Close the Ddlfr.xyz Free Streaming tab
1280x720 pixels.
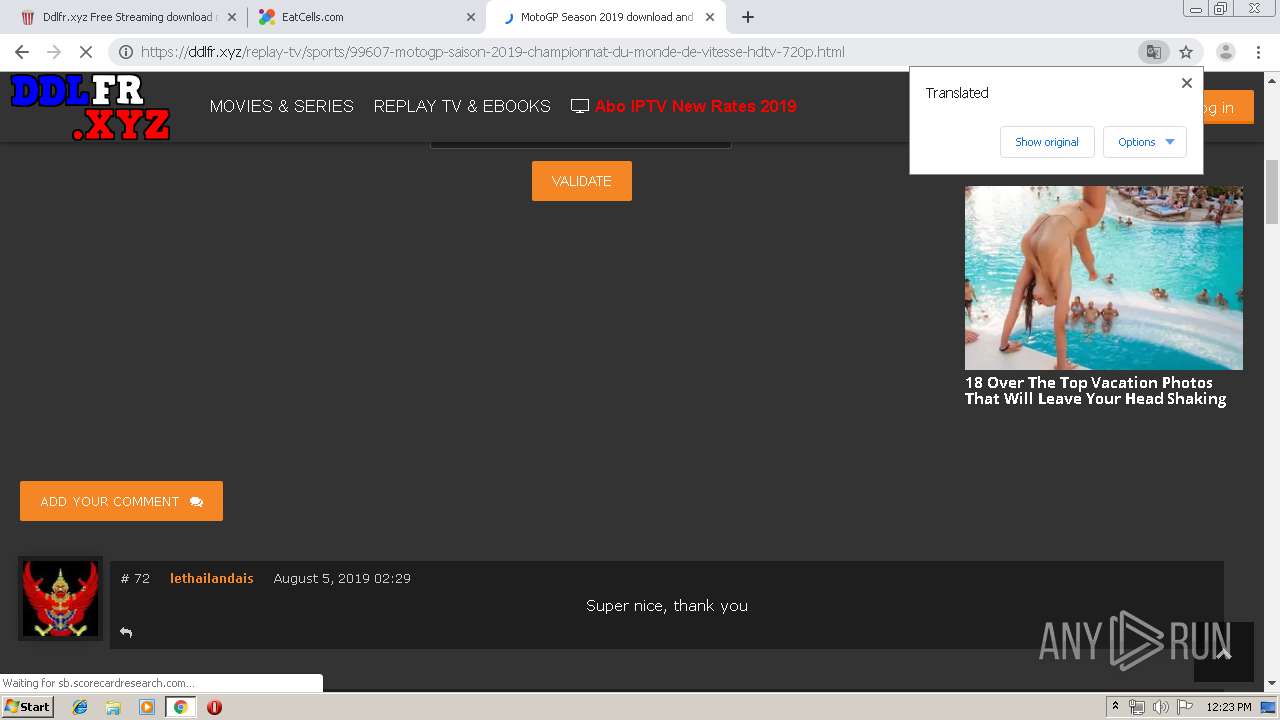point(232,17)
